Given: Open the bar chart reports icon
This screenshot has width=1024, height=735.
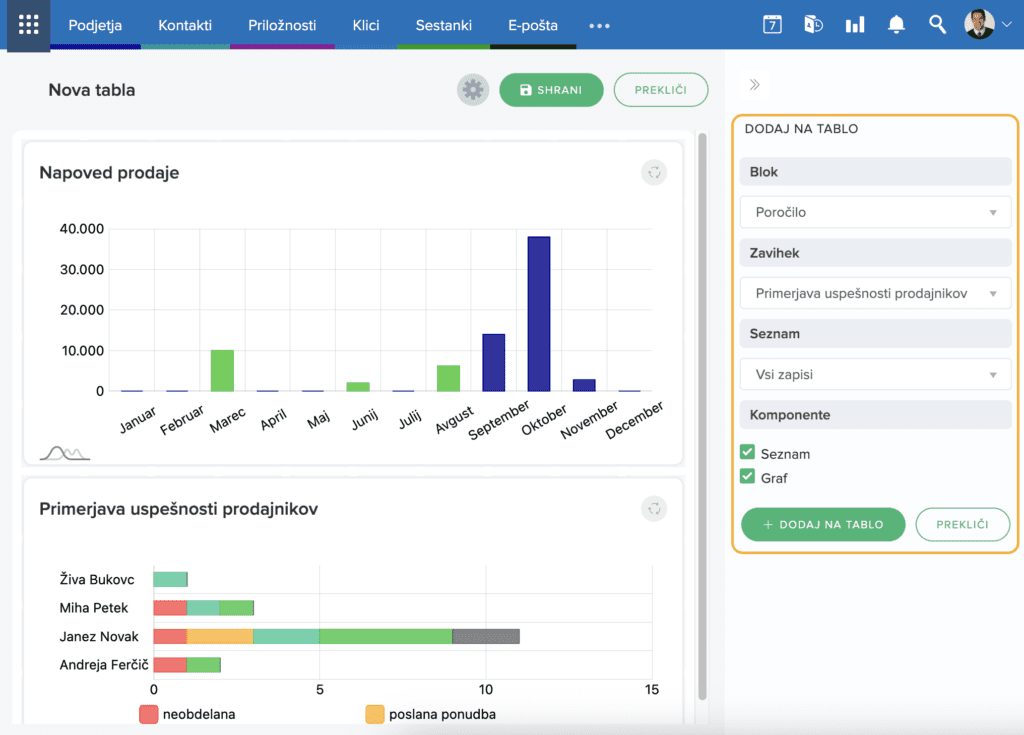Looking at the screenshot, I should point(854,25).
